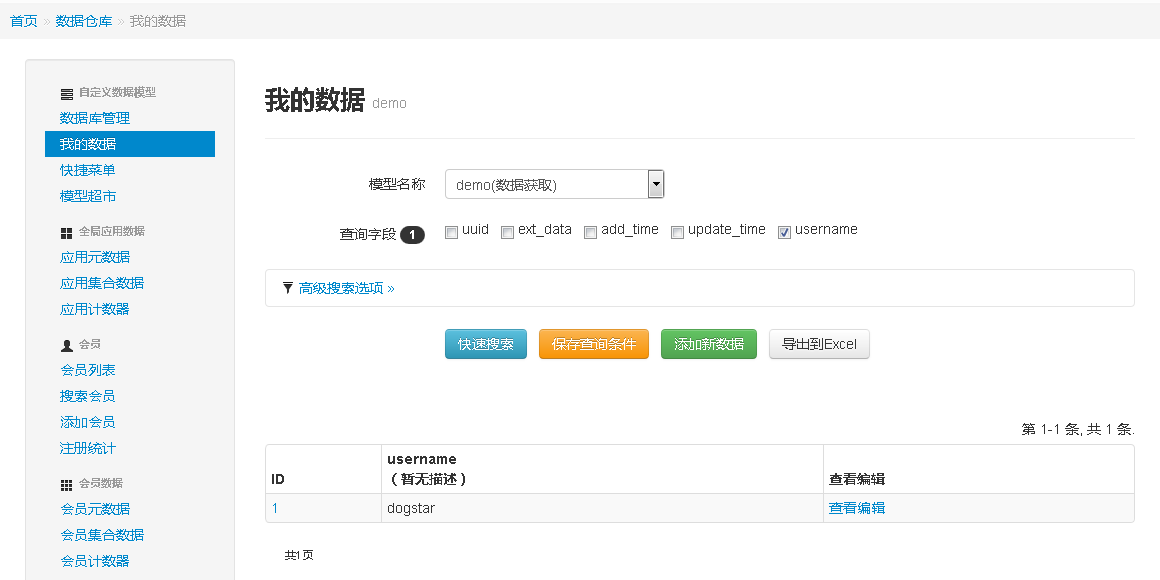
Task: Click the query field count badge
Action: tap(413, 235)
